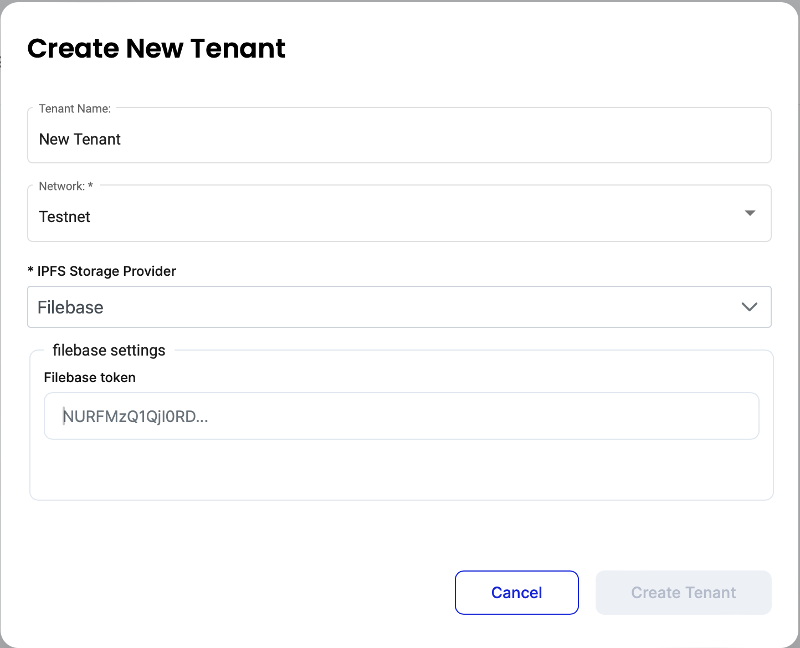Click the Filebase token label
Image resolution: width=800 pixels, height=648 pixels.
click(x=90, y=377)
